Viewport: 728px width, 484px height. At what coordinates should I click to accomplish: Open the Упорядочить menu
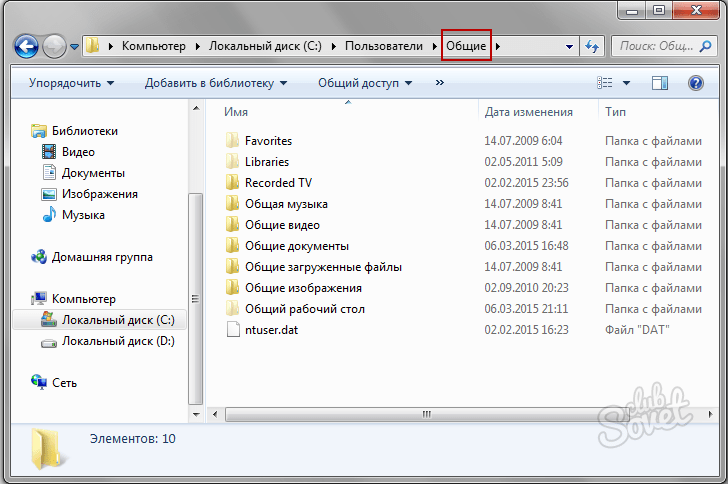[x=71, y=83]
